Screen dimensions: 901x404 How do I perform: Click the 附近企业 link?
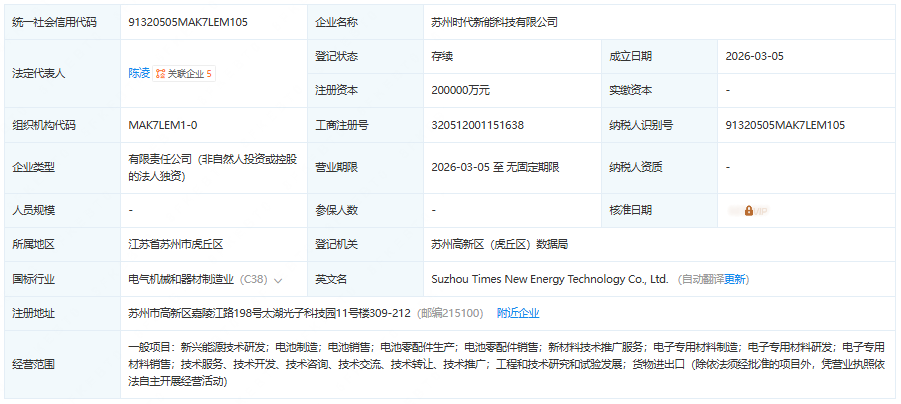tap(517, 313)
